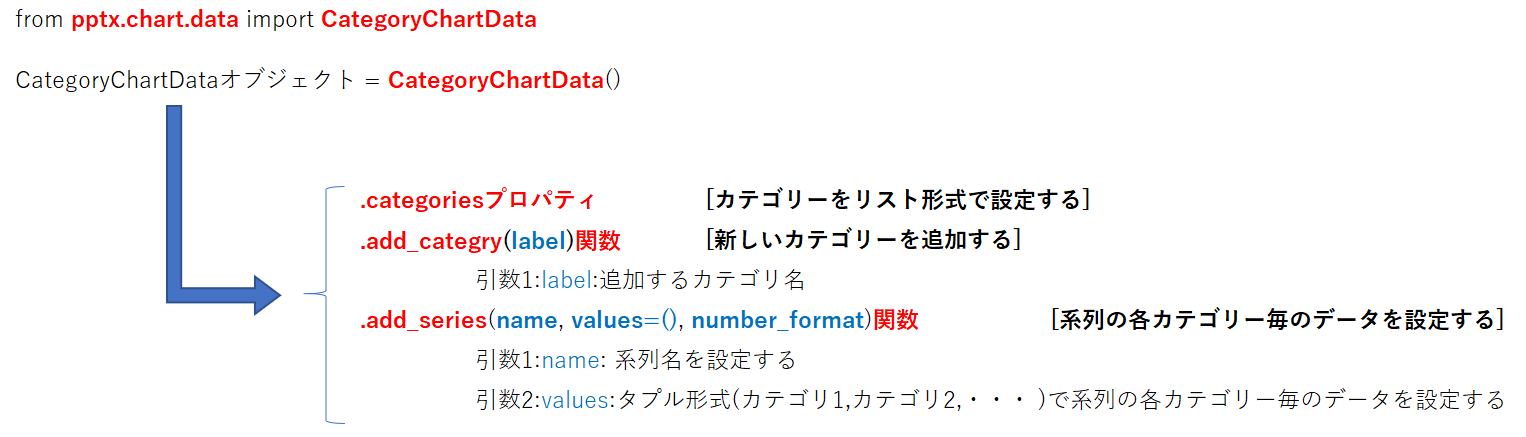Click the 引数1:name 系列名 line
Screen dimensions: 1526x437
(x=636, y=359)
